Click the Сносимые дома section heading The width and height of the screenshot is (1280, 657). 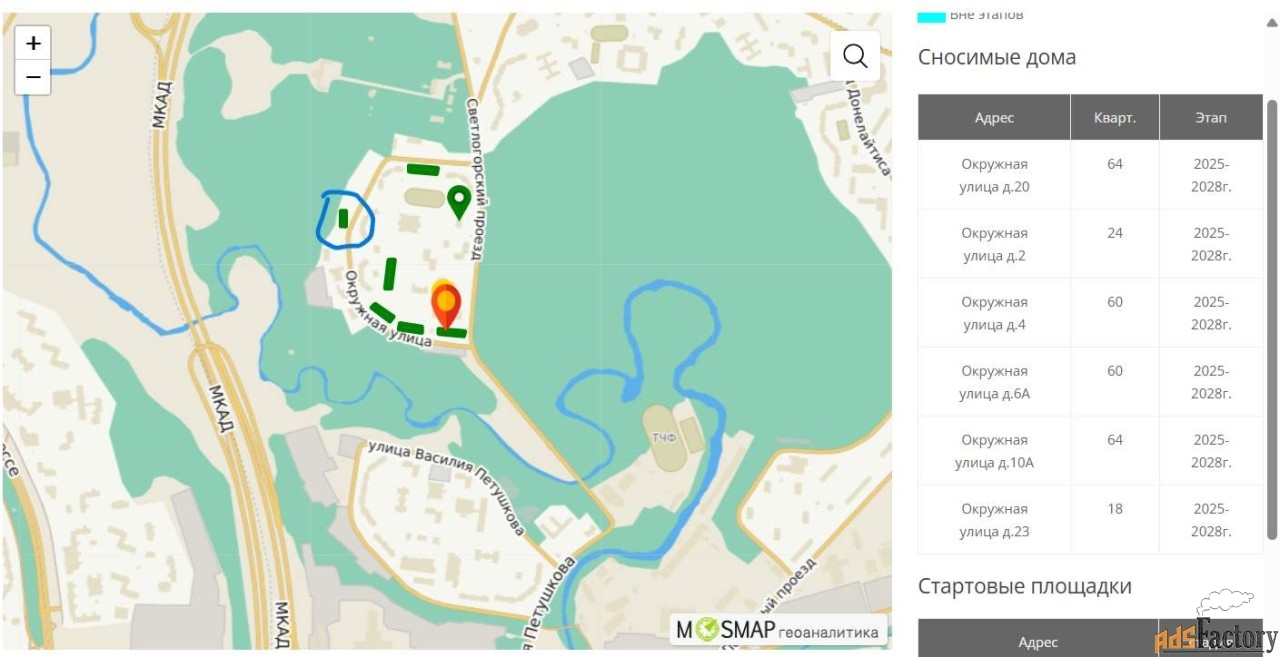click(997, 57)
